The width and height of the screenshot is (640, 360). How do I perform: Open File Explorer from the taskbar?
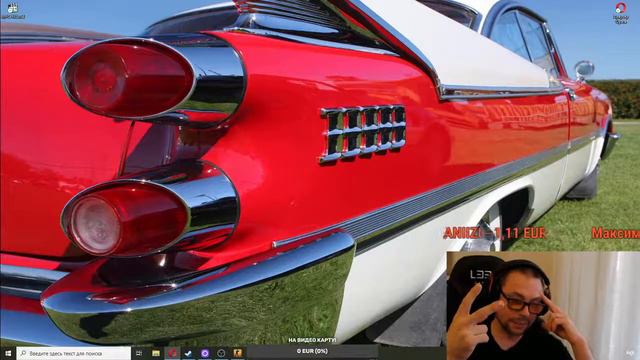(x=156, y=353)
